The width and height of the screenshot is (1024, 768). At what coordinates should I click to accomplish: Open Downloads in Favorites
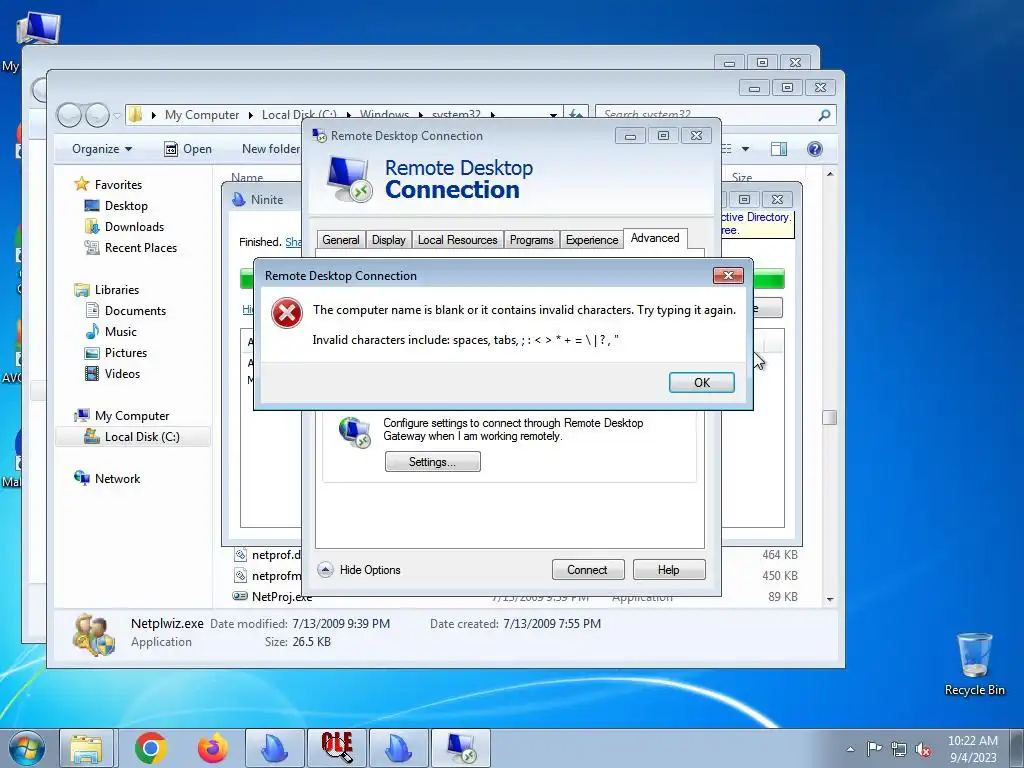click(x=134, y=227)
